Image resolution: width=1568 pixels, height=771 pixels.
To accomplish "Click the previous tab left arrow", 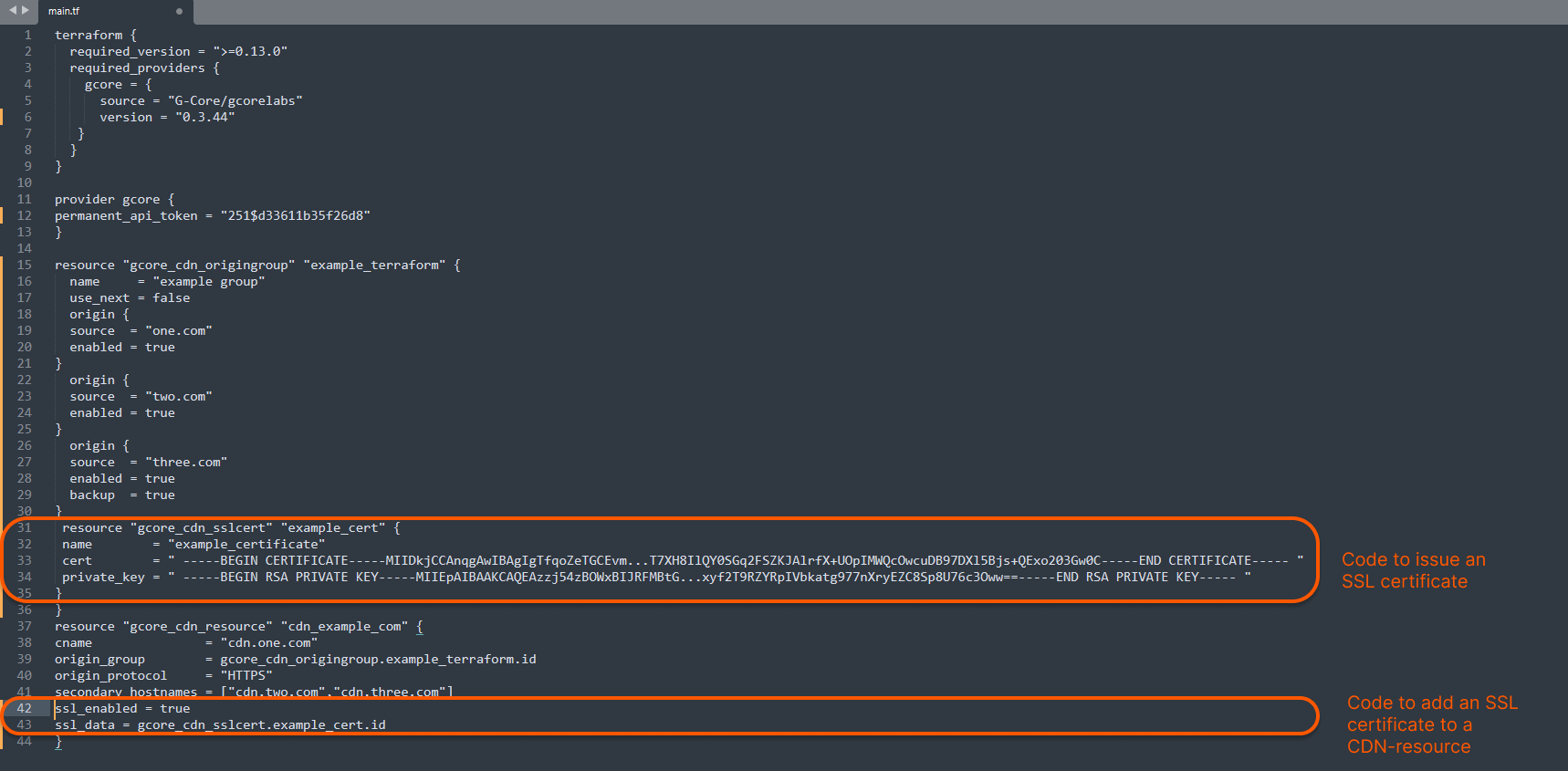I will coord(13,10).
